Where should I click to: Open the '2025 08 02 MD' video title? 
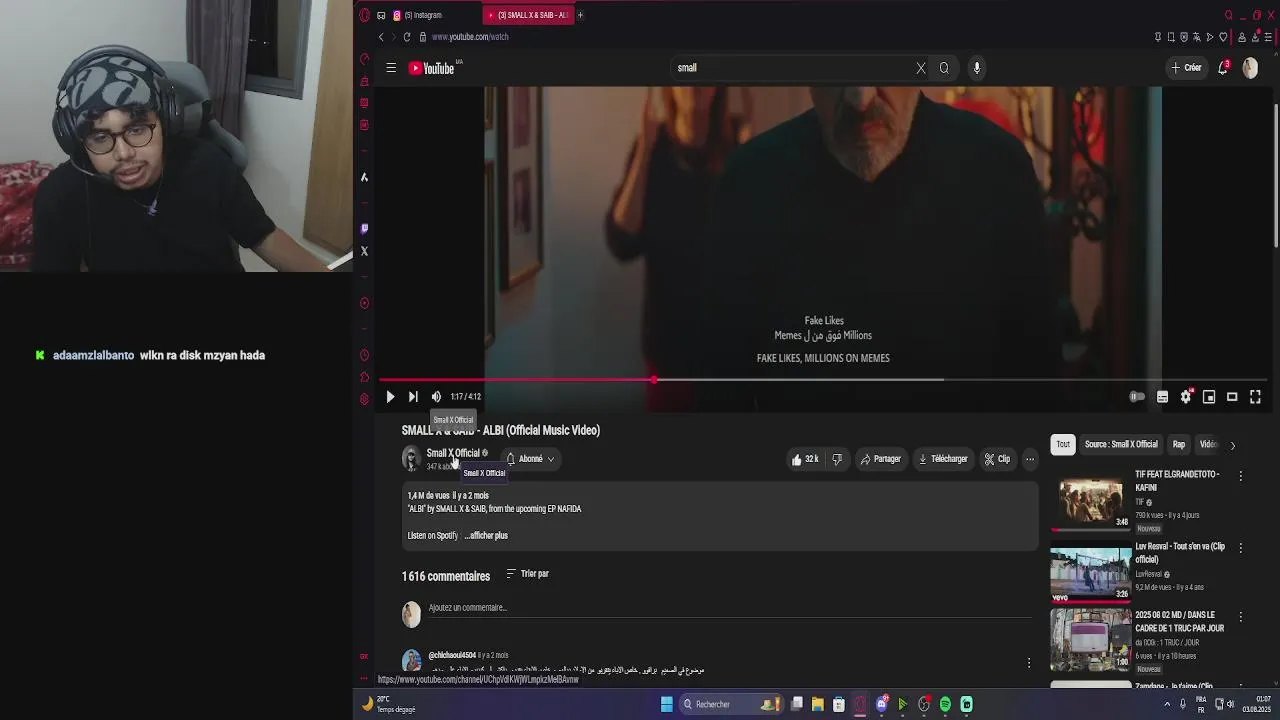pyautogui.click(x=1179, y=622)
